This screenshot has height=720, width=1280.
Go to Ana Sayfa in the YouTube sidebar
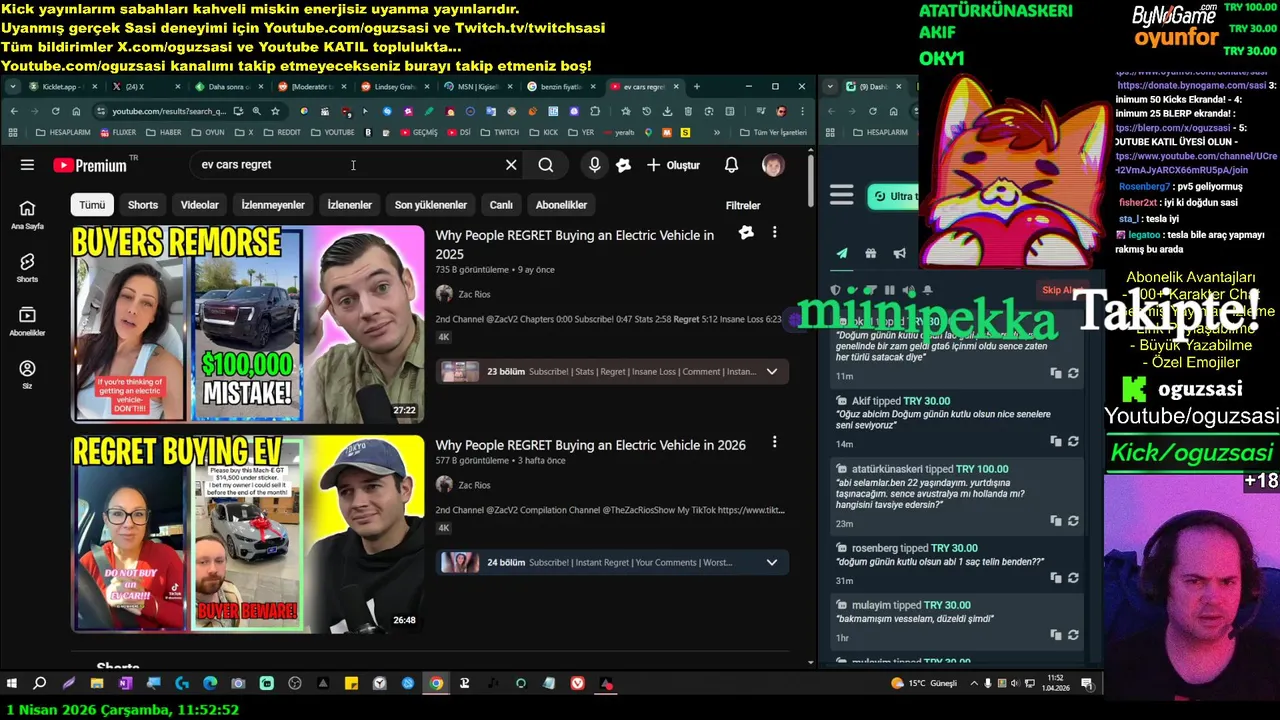coord(27,214)
